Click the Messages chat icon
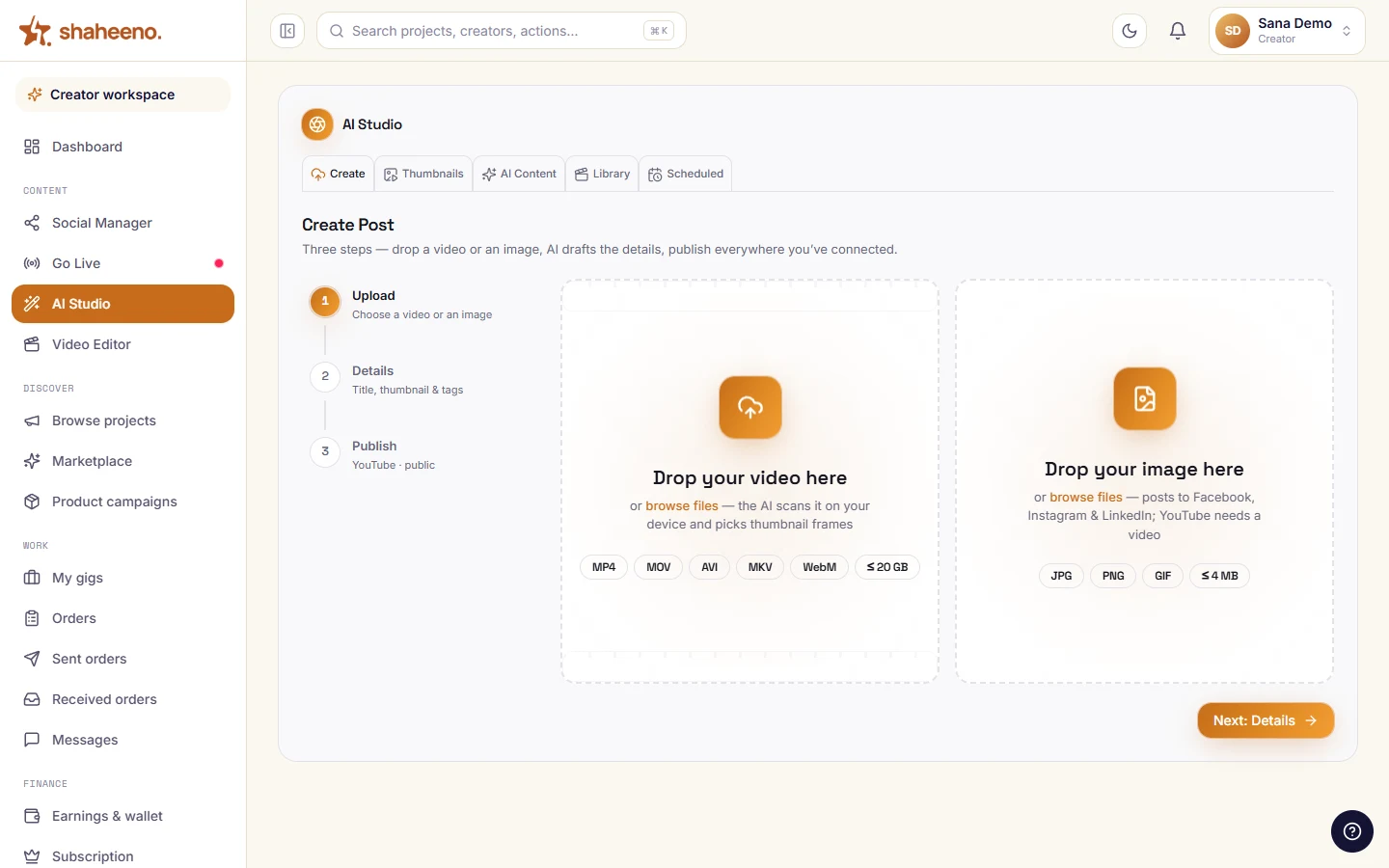The height and width of the screenshot is (868, 1389). coord(32,740)
